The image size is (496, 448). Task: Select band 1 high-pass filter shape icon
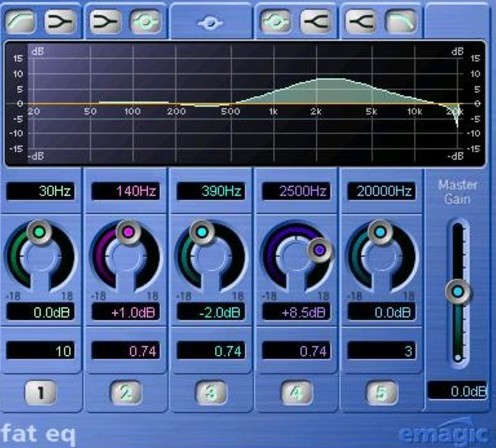(x=21, y=21)
